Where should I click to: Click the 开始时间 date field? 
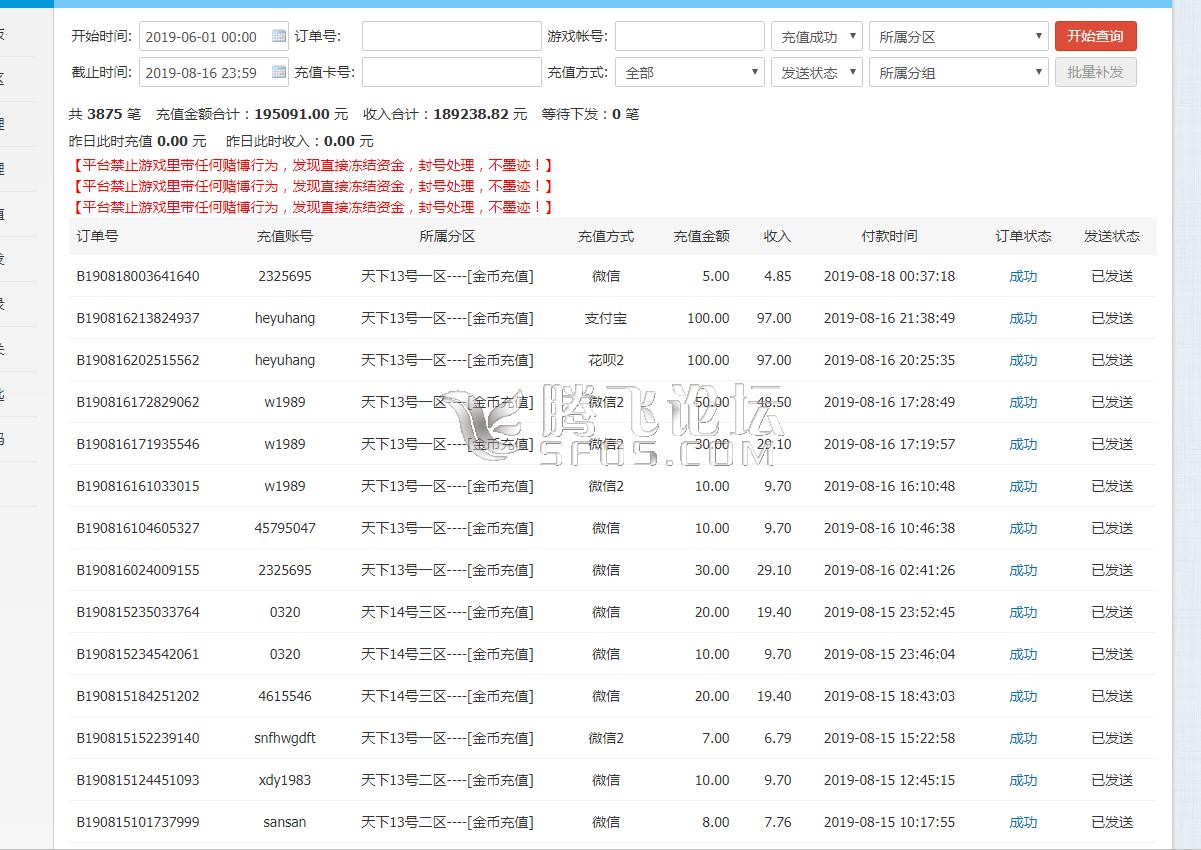[204, 37]
